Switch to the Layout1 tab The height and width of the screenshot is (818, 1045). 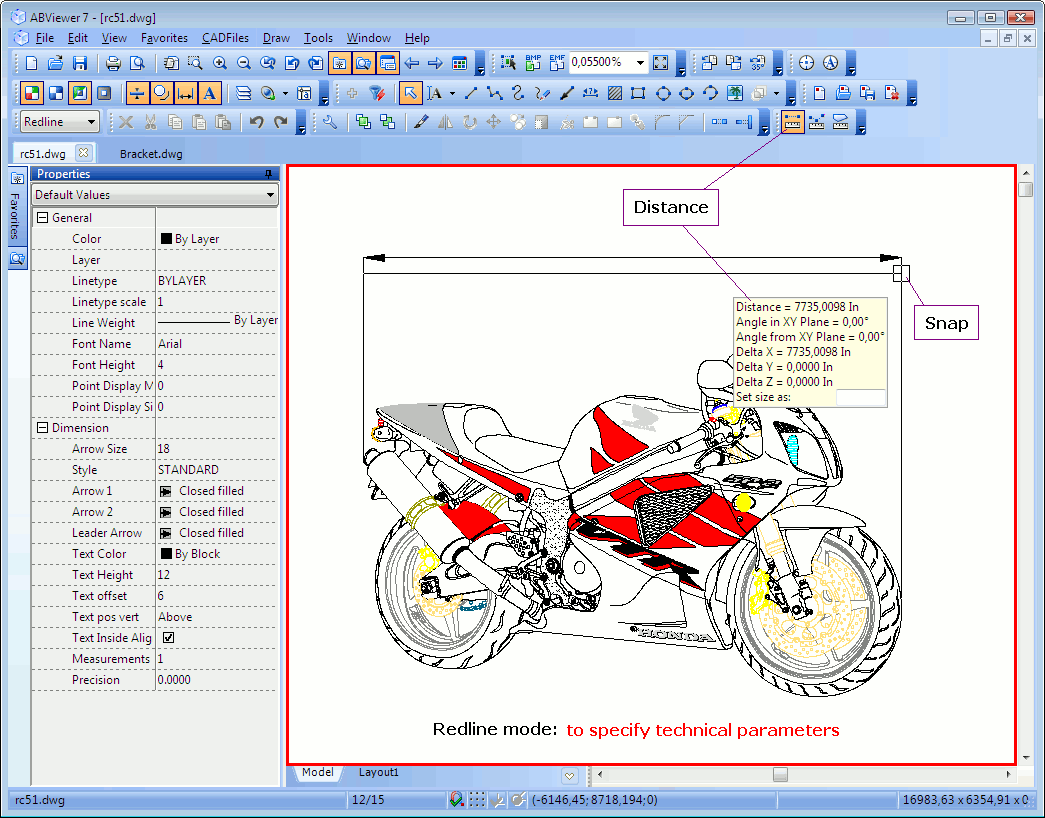pyautogui.click(x=379, y=772)
